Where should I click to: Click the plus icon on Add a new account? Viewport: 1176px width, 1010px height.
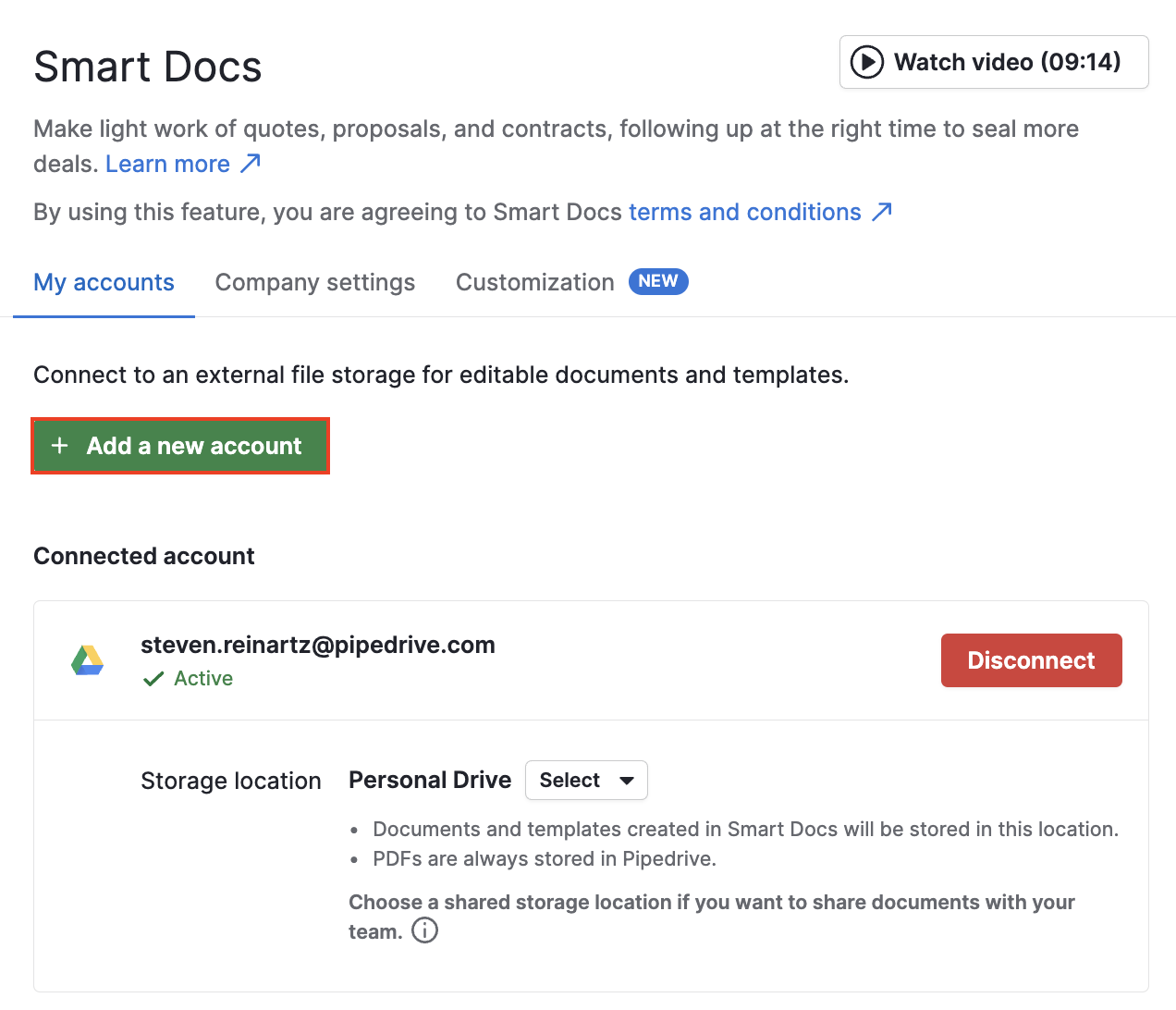(60, 446)
